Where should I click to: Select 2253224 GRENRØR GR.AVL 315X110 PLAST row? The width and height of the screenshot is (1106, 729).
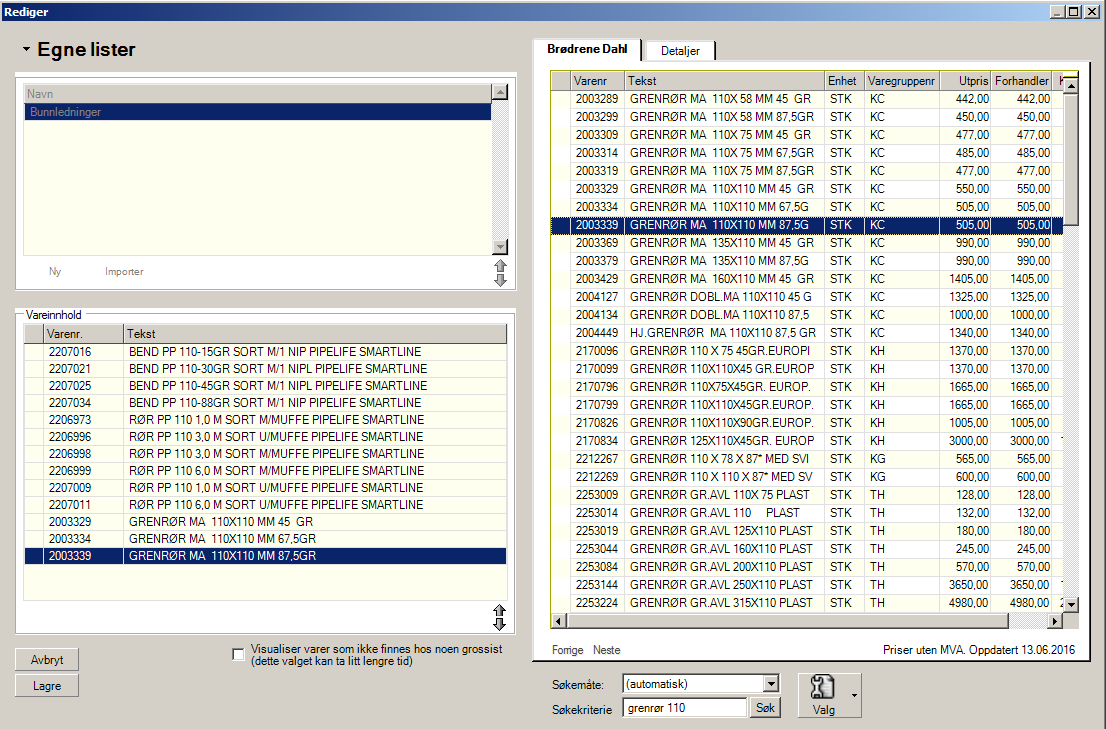point(807,603)
